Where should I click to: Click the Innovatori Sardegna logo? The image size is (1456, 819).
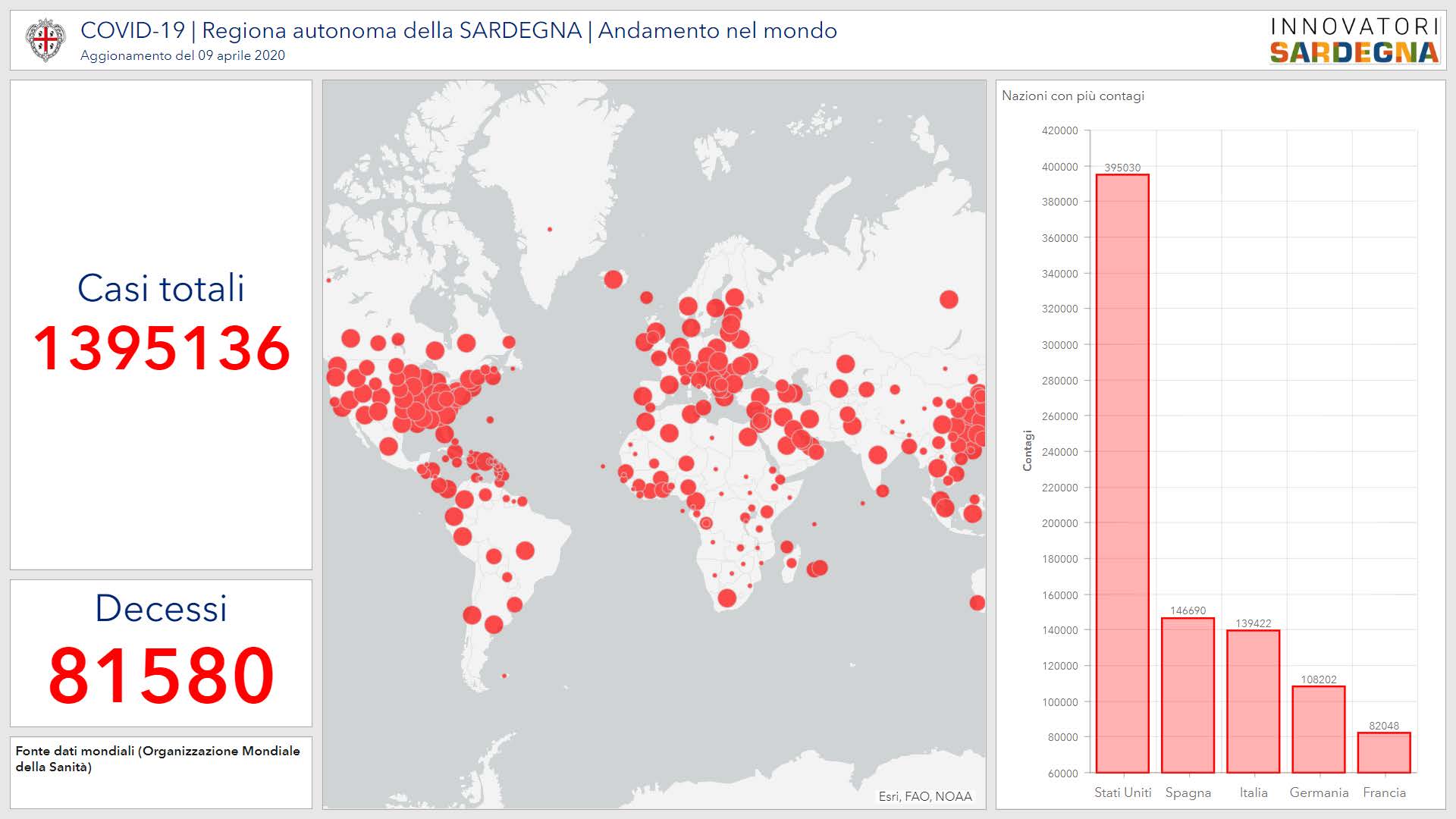point(1354,40)
